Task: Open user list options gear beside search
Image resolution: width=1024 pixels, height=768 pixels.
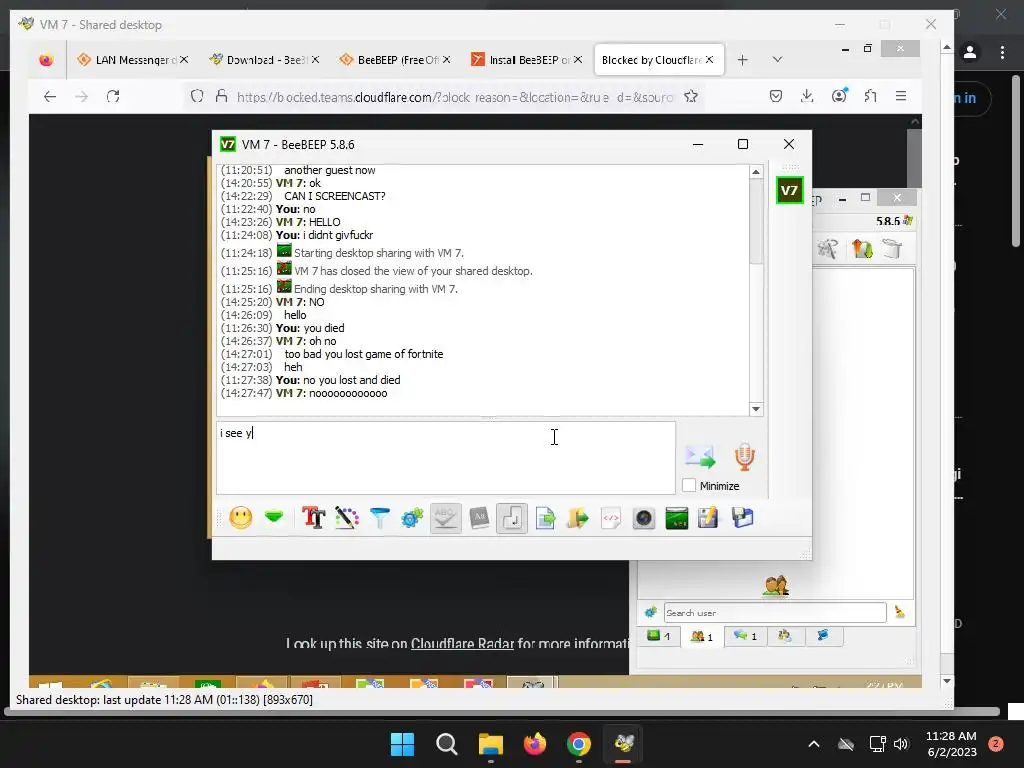Action: [650, 612]
